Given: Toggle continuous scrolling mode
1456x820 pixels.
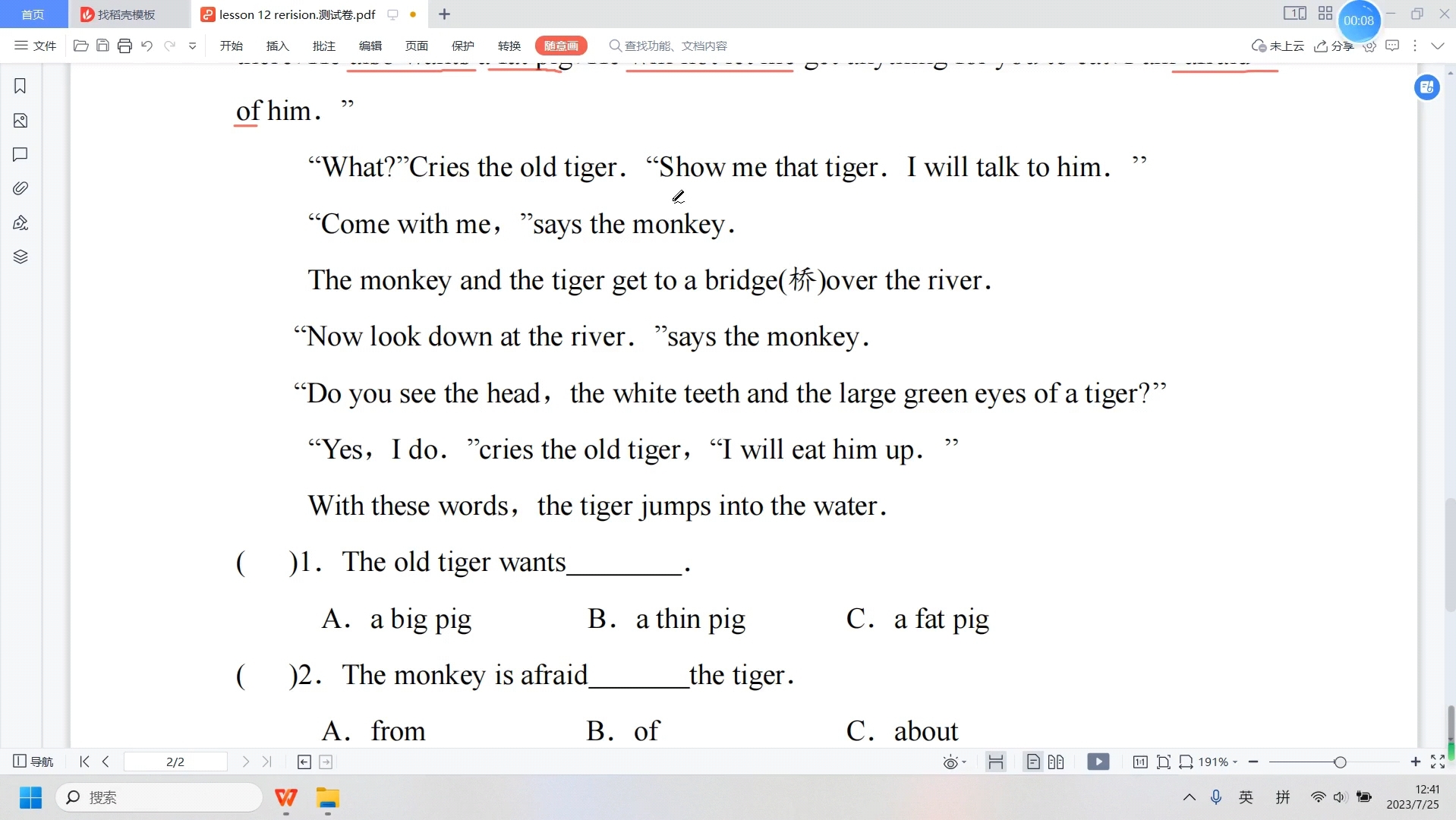Looking at the screenshot, I should click(x=996, y=762).
